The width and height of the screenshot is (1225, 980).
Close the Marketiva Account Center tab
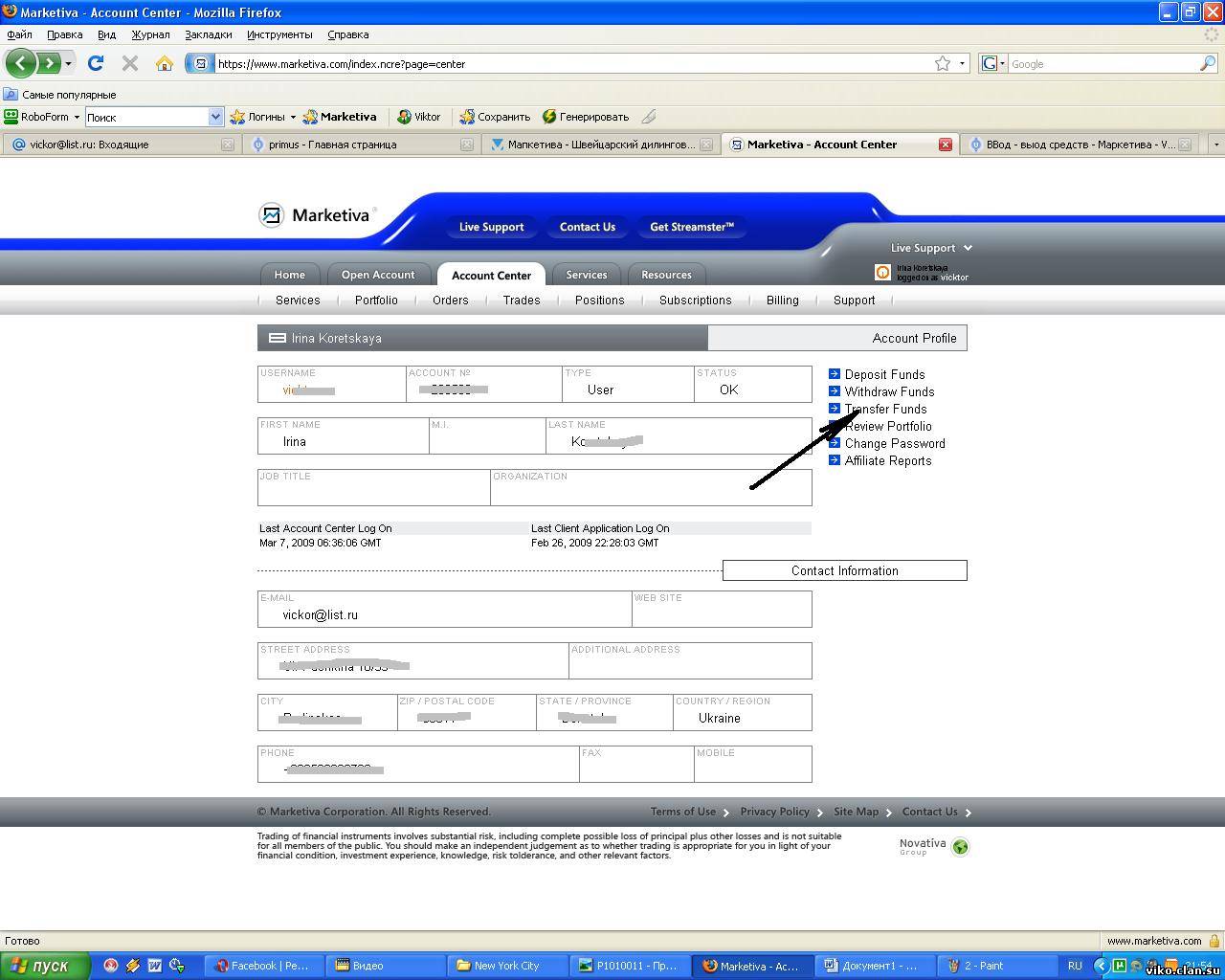point(946,145)
